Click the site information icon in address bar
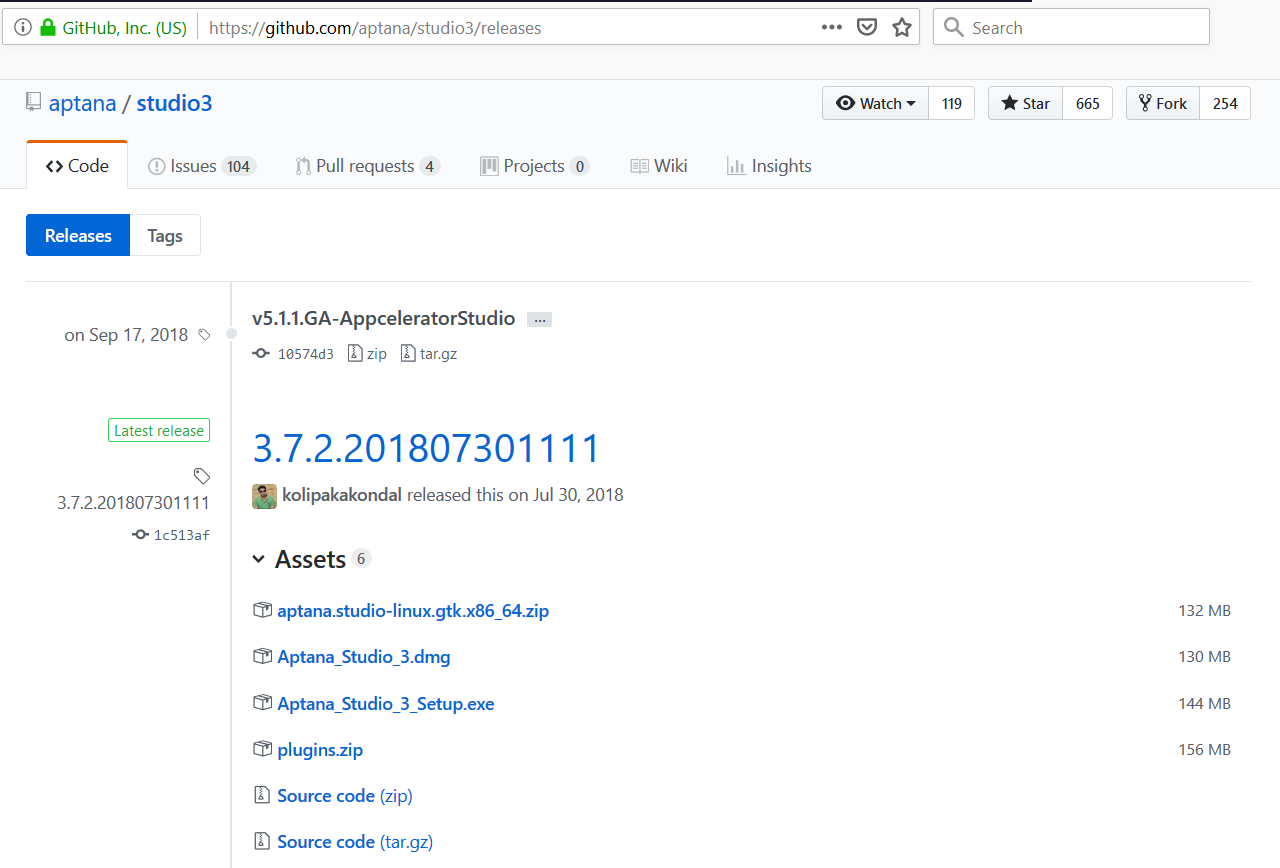Image resolution: width=1280 pixels, height=868 pixels. click(x=23, y=28)
